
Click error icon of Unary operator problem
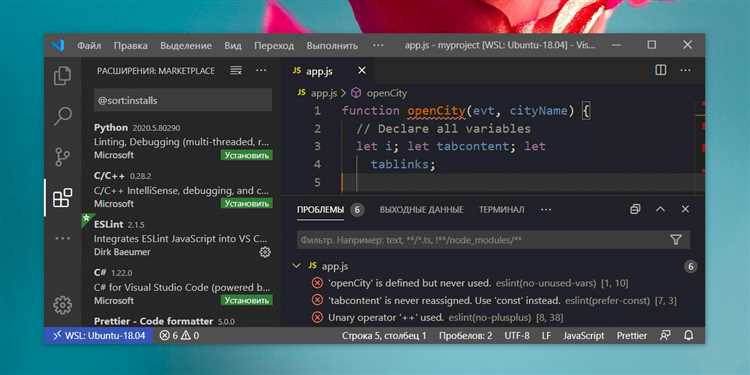pos(317,317)
